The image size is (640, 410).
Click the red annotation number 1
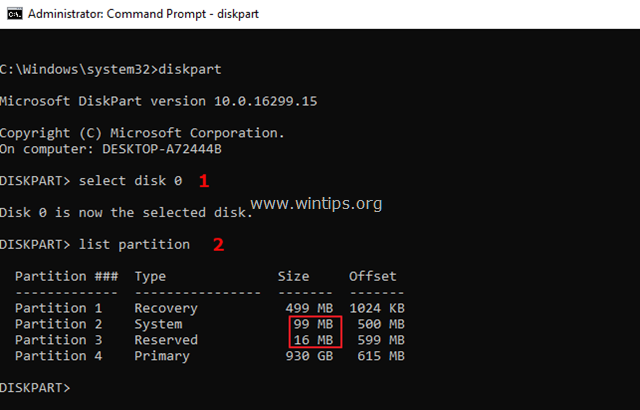point(204,181)
